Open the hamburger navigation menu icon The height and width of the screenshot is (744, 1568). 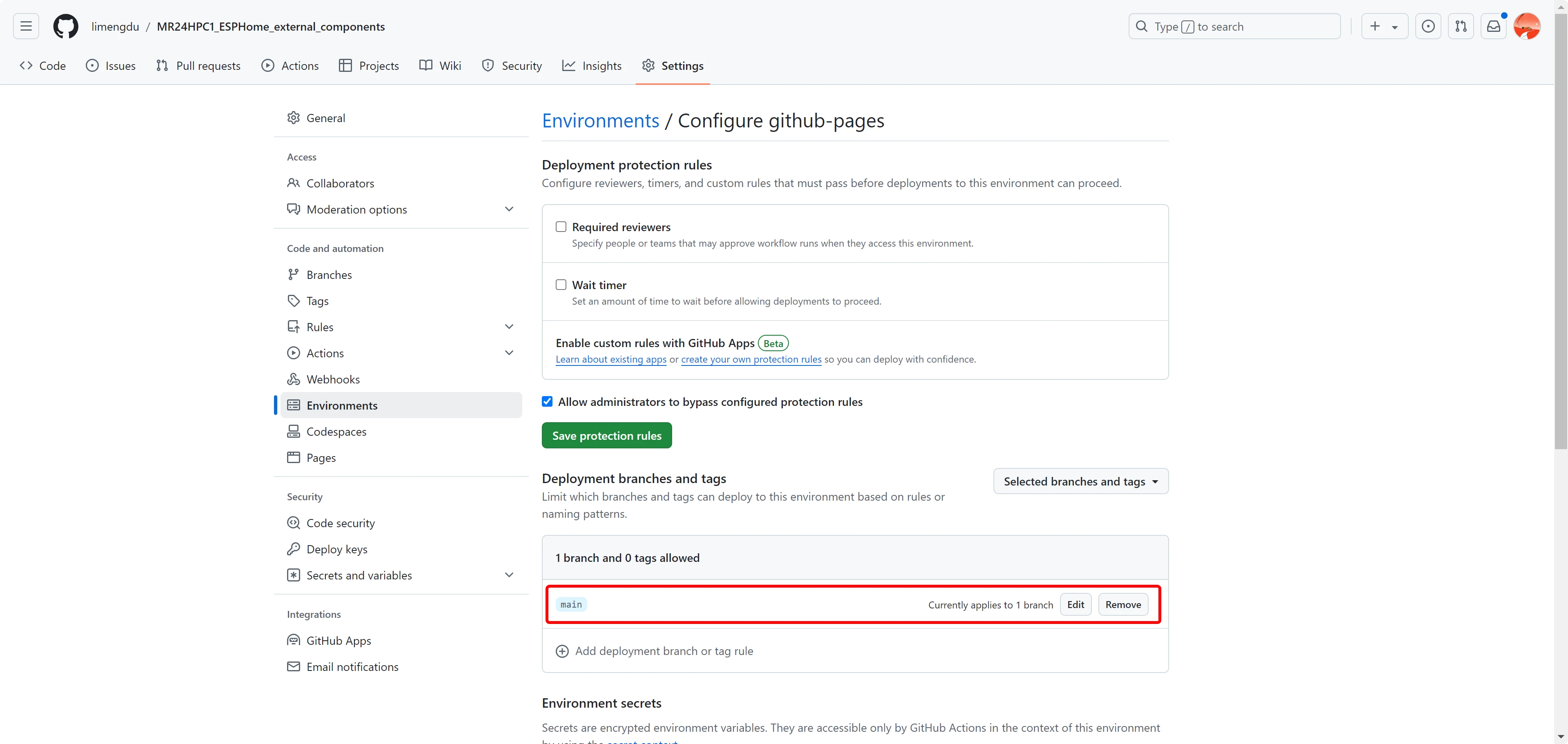click(26, 26)
